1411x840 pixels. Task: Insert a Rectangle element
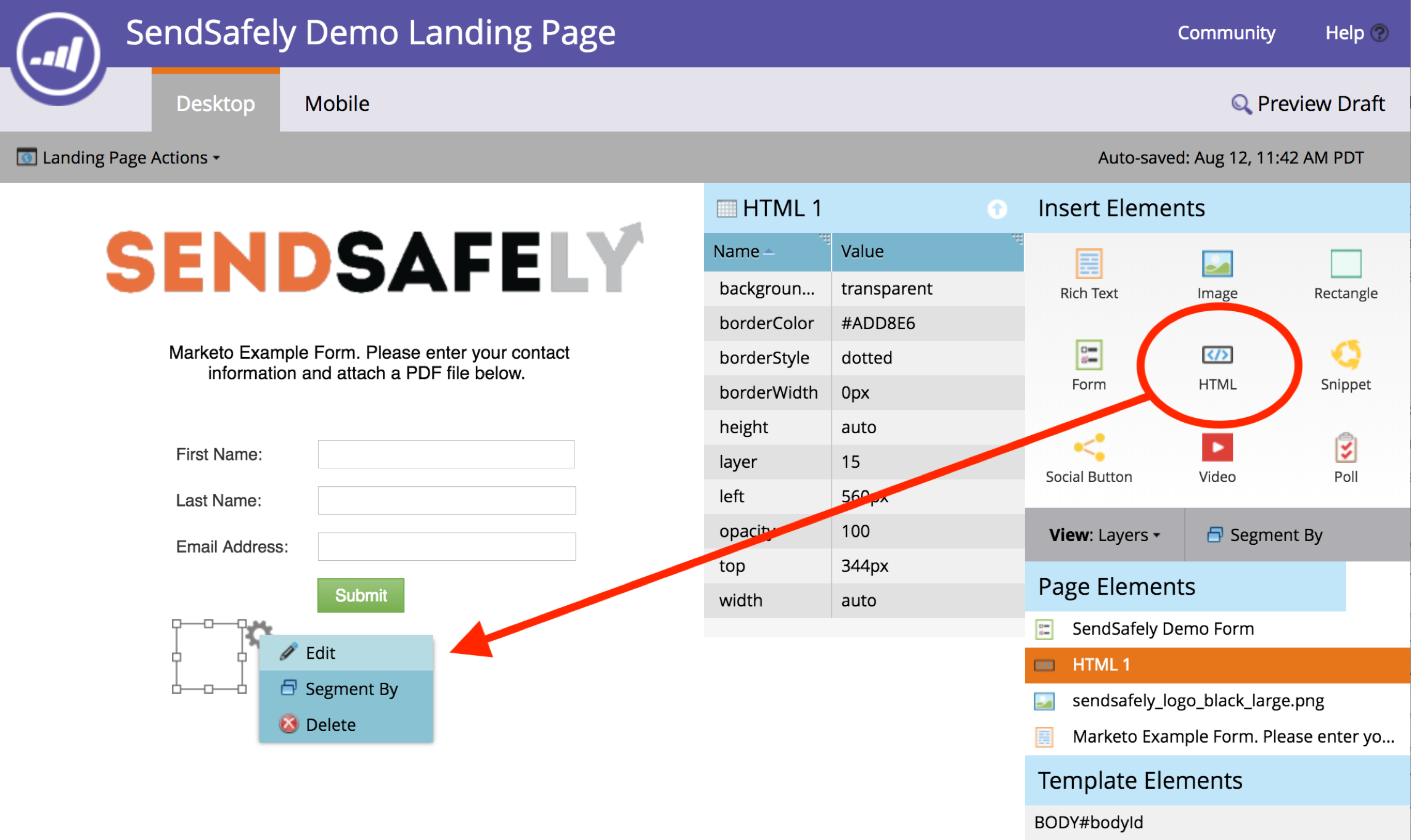pos(1346,275)
